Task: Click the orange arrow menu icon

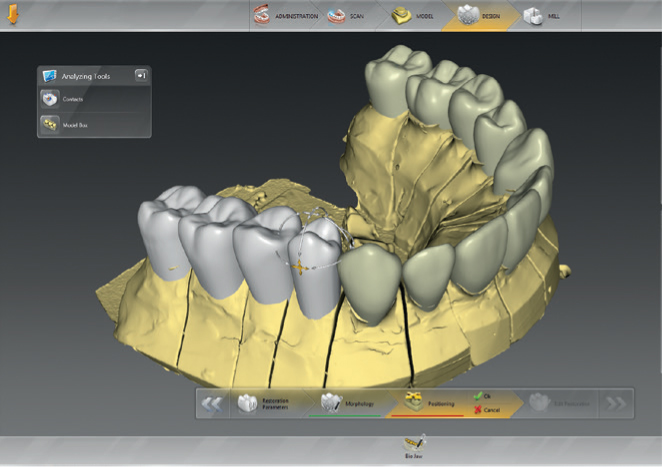Action: point(13,14)
